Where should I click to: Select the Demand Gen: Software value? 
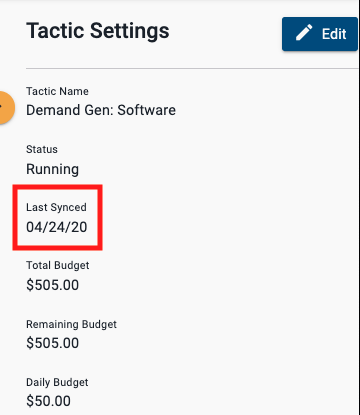pyautogui.click(x=101, y=110)
